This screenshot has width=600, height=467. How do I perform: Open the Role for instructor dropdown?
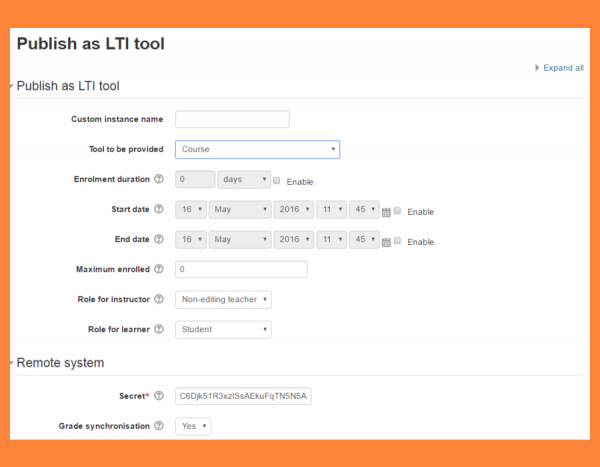tap(223, 299)
